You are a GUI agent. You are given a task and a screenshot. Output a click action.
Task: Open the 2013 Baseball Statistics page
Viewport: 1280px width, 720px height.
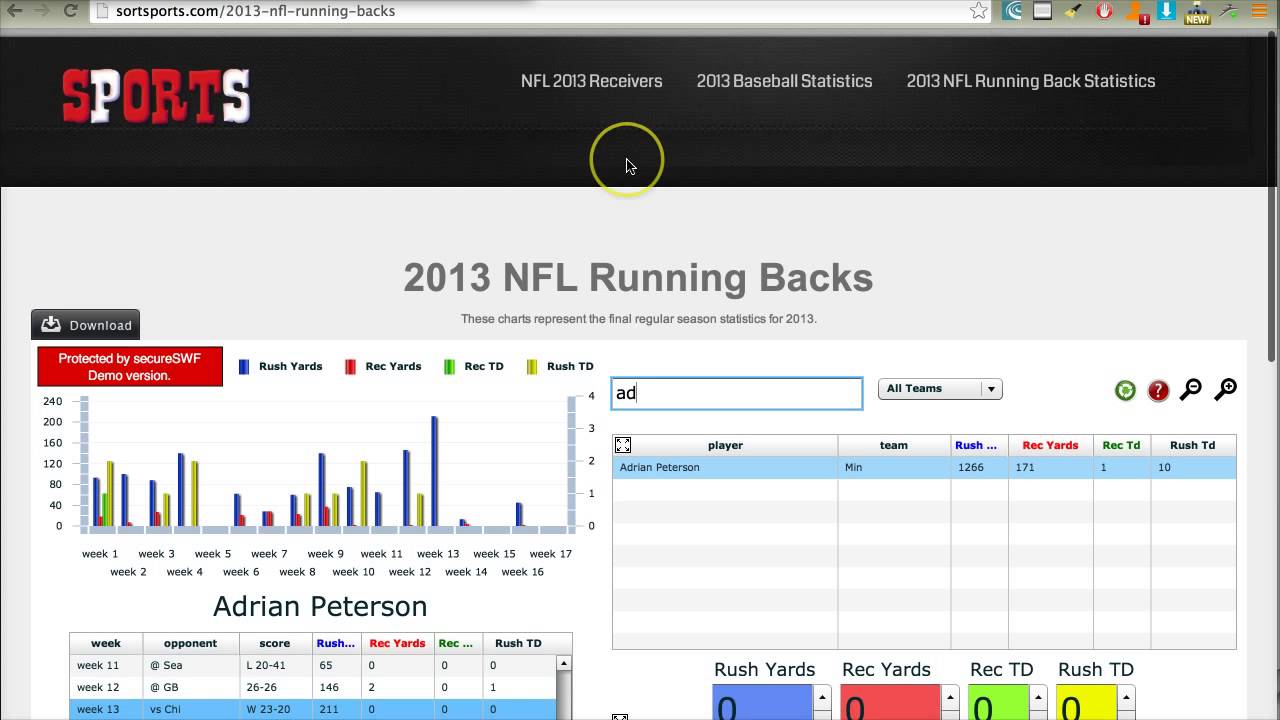pos(784,81)
